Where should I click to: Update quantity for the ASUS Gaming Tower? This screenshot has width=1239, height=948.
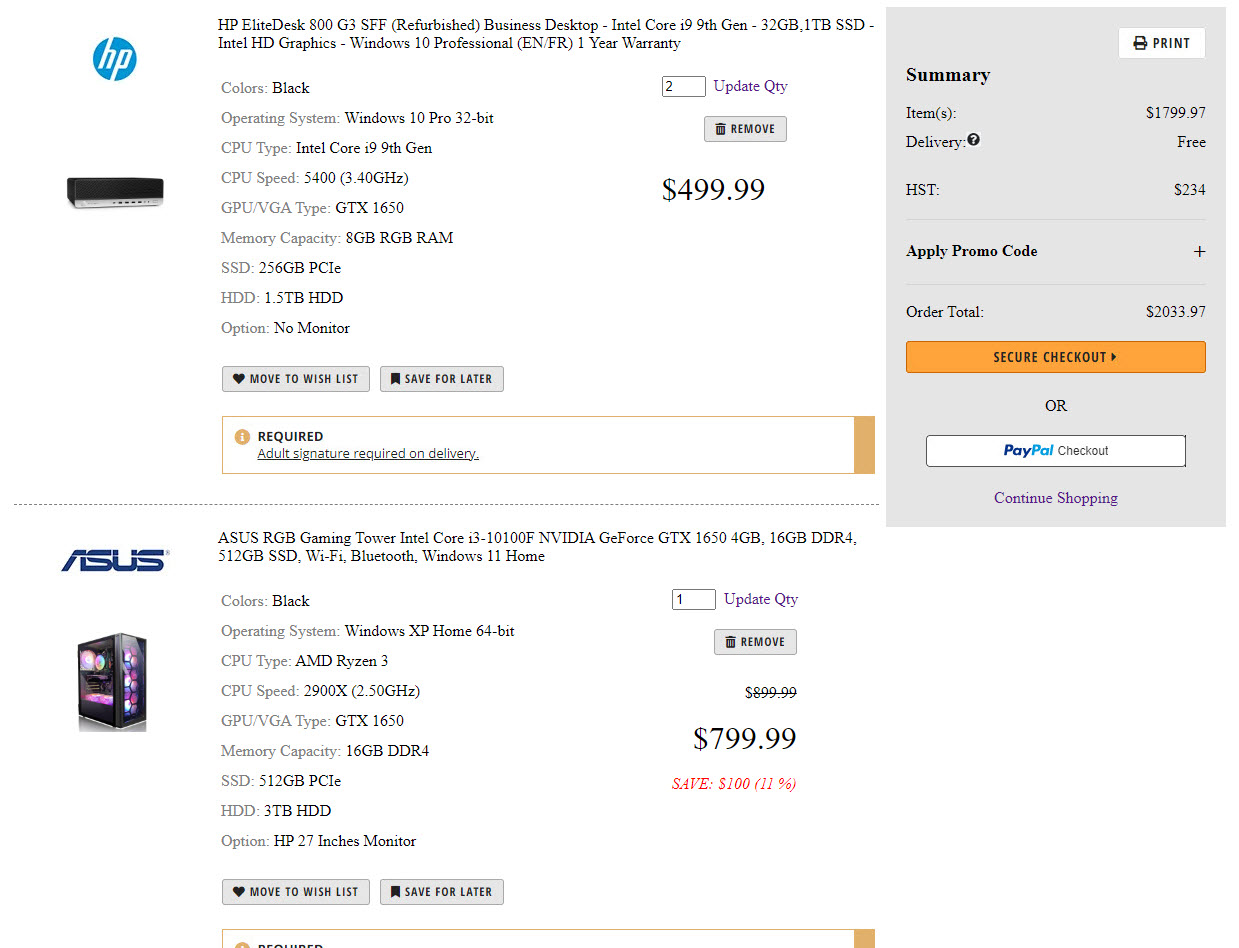coord(760,599)
